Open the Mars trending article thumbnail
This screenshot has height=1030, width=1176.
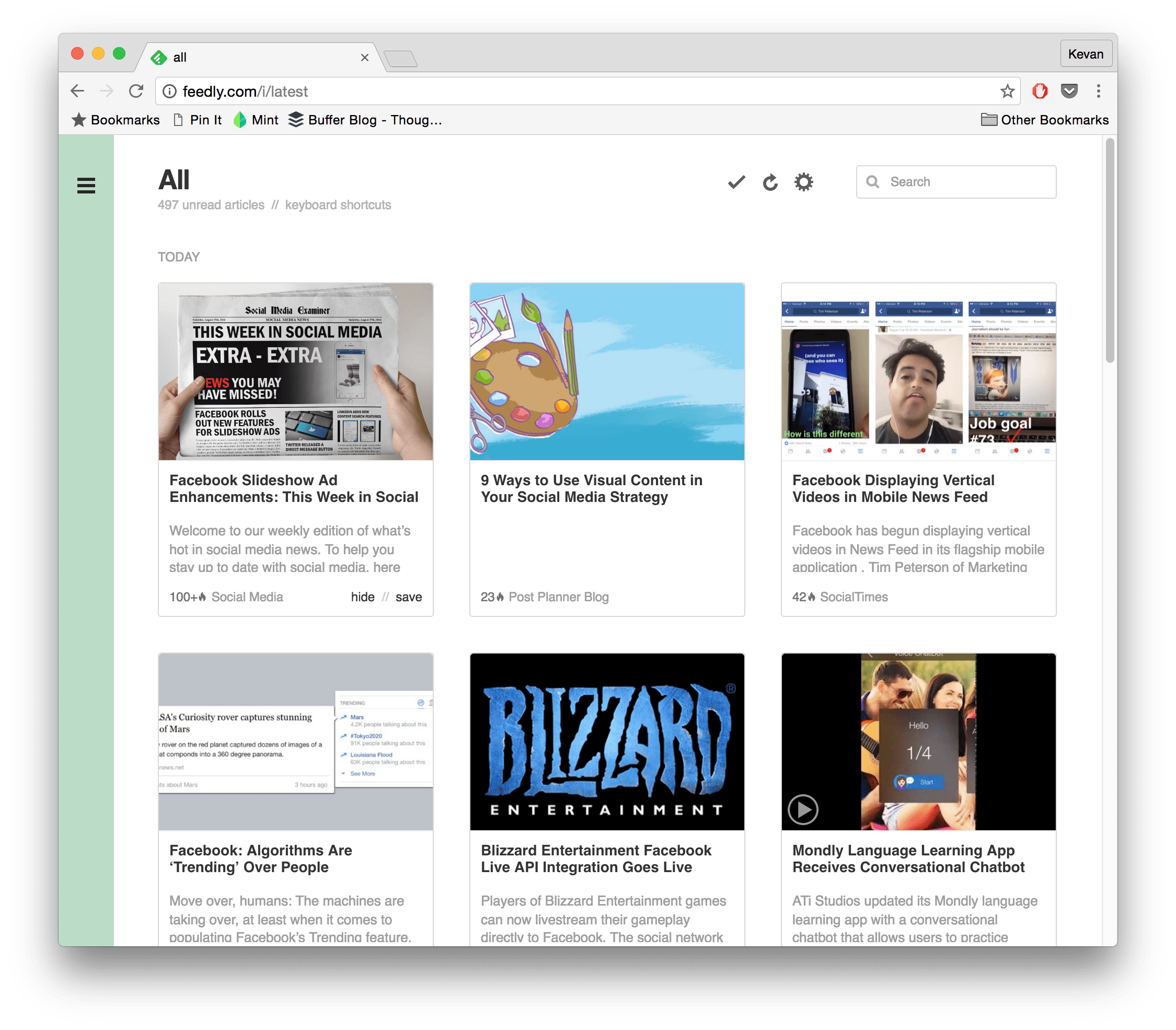295,741
